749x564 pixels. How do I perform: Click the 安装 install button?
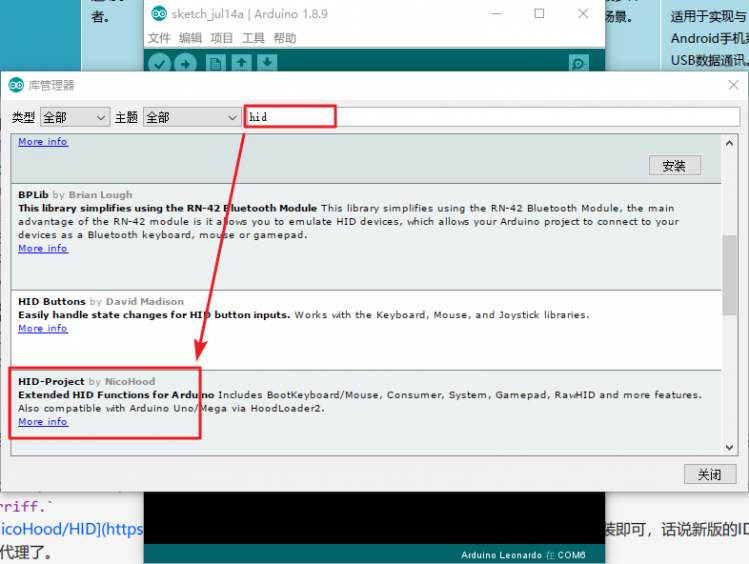(x=674, y=165)
